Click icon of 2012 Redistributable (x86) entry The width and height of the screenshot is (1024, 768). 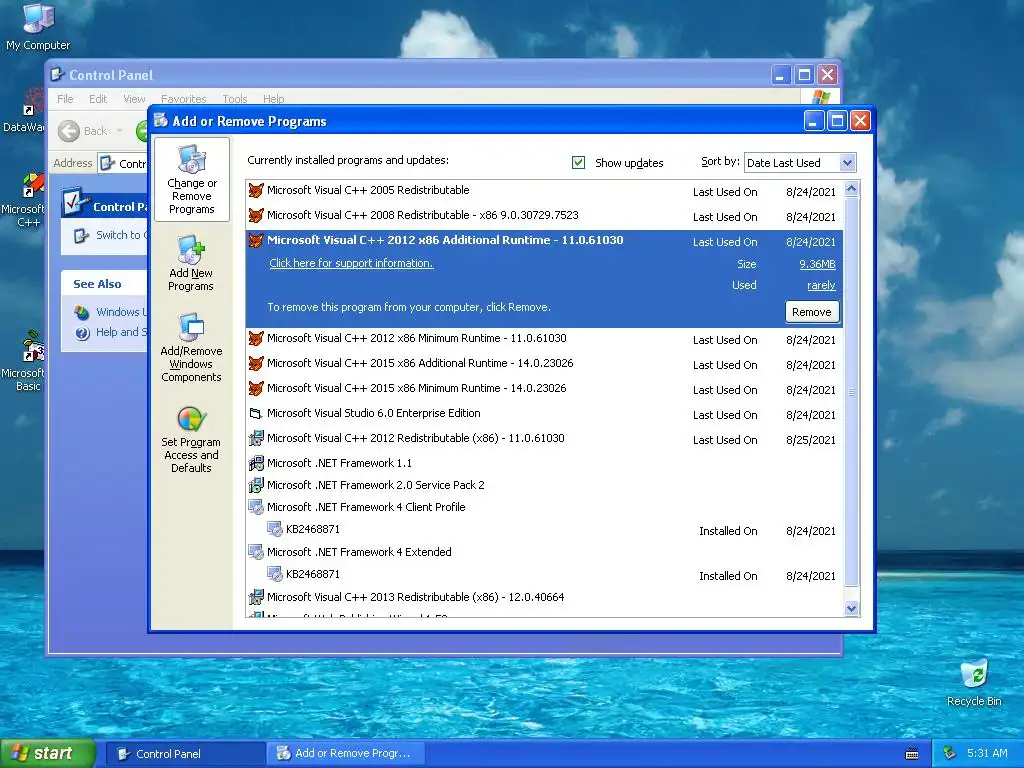[x=256, y=438]
